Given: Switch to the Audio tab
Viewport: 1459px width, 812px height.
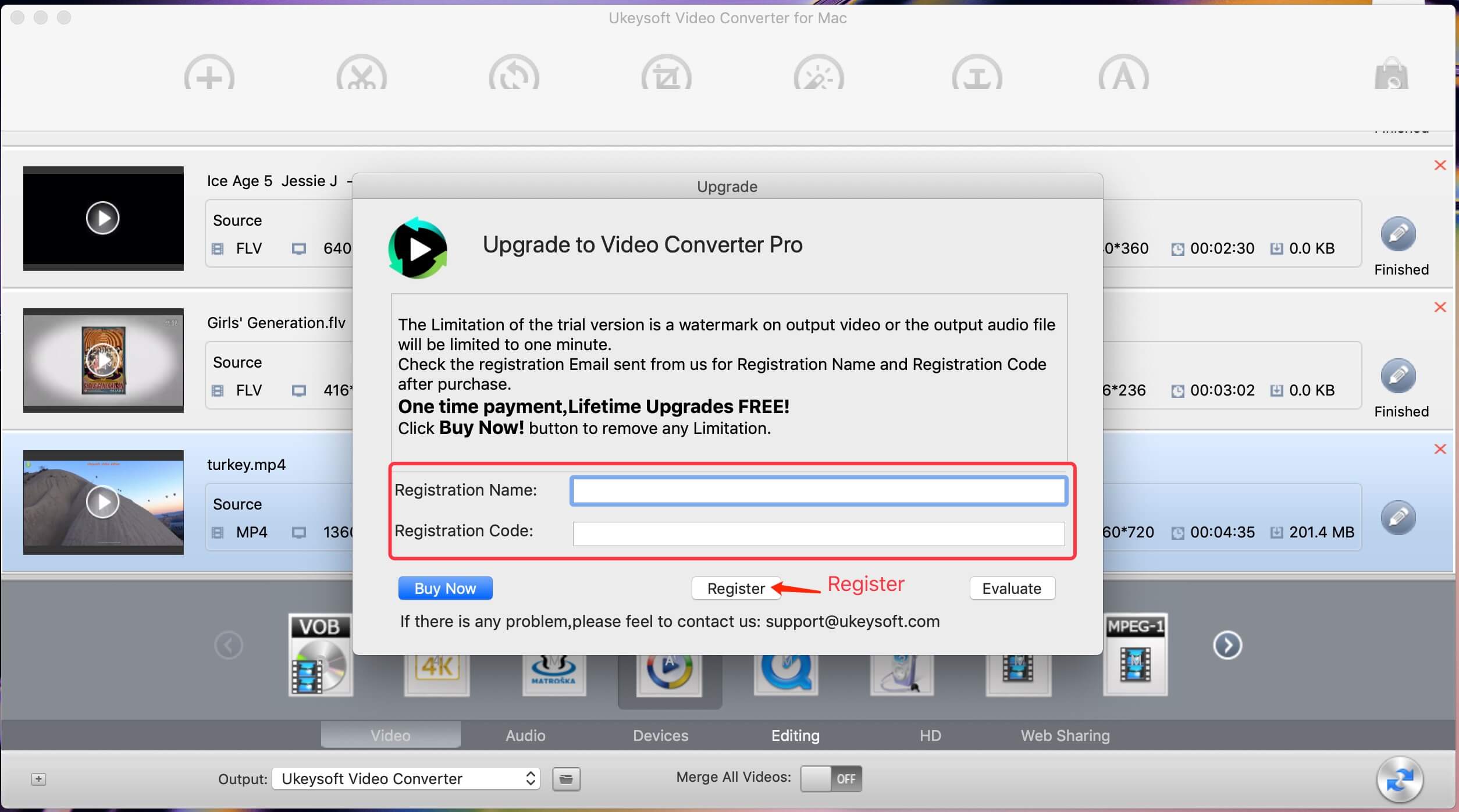Looking at the screenshot, I should coord(525,735).
